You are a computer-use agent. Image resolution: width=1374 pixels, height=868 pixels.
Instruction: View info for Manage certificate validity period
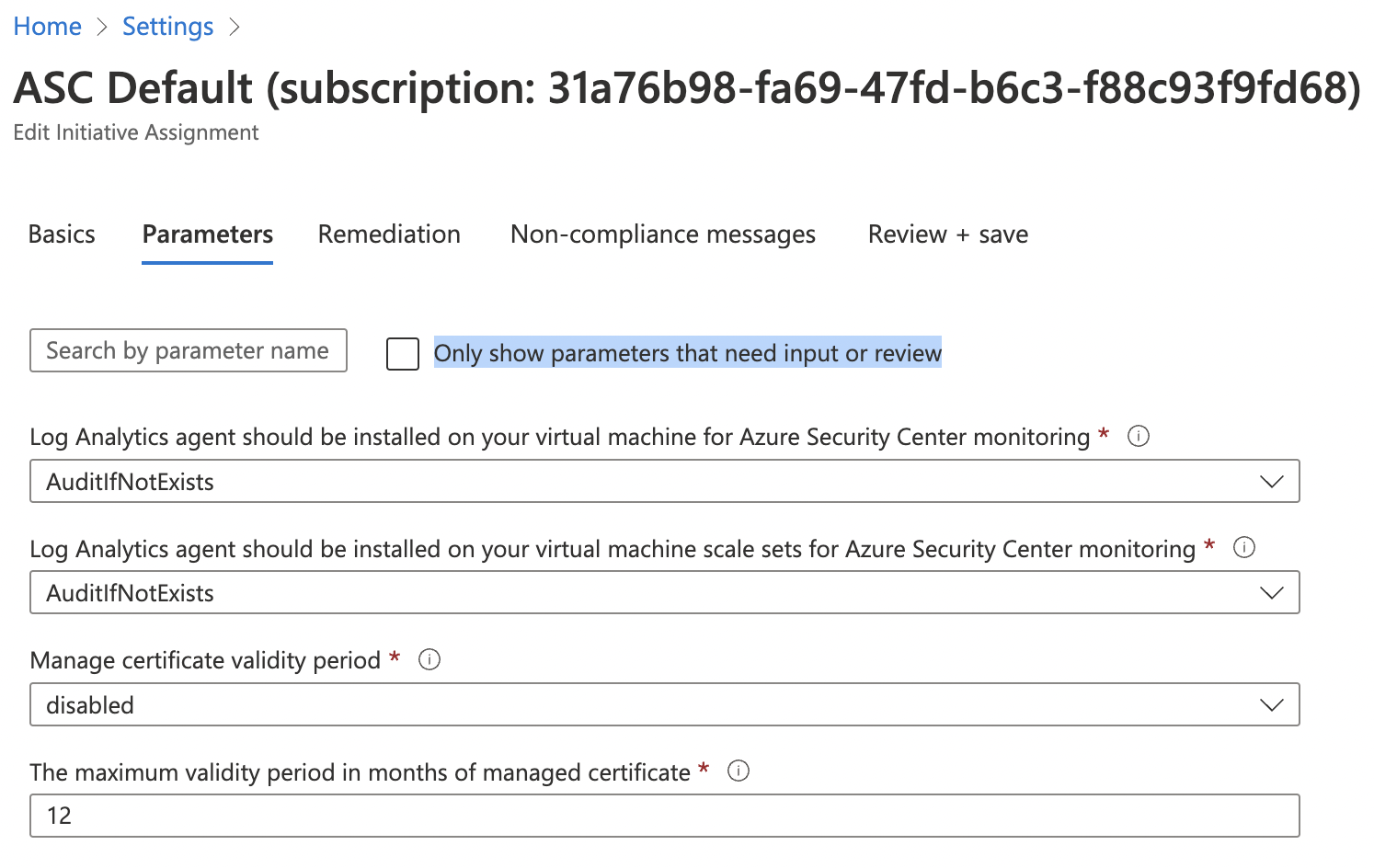[429, 659]
